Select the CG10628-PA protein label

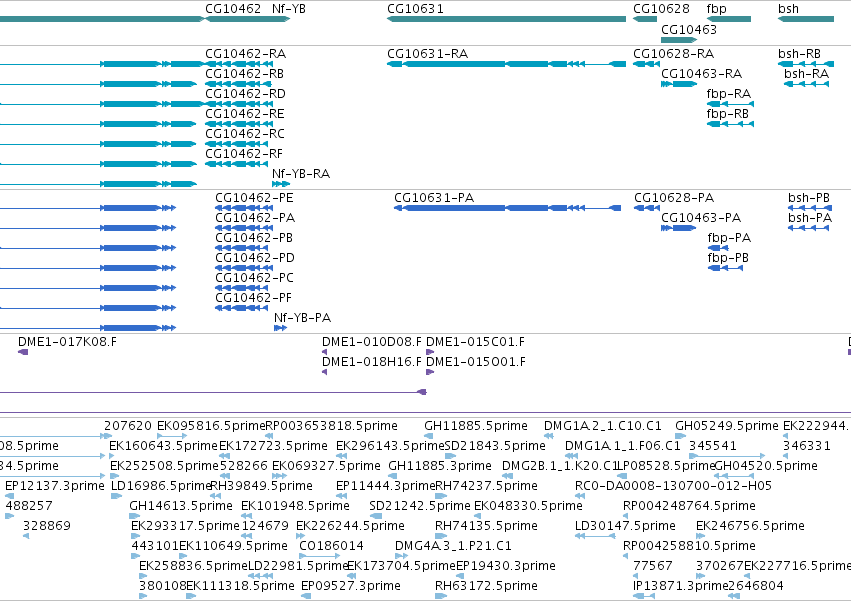(x=674, y=198)
